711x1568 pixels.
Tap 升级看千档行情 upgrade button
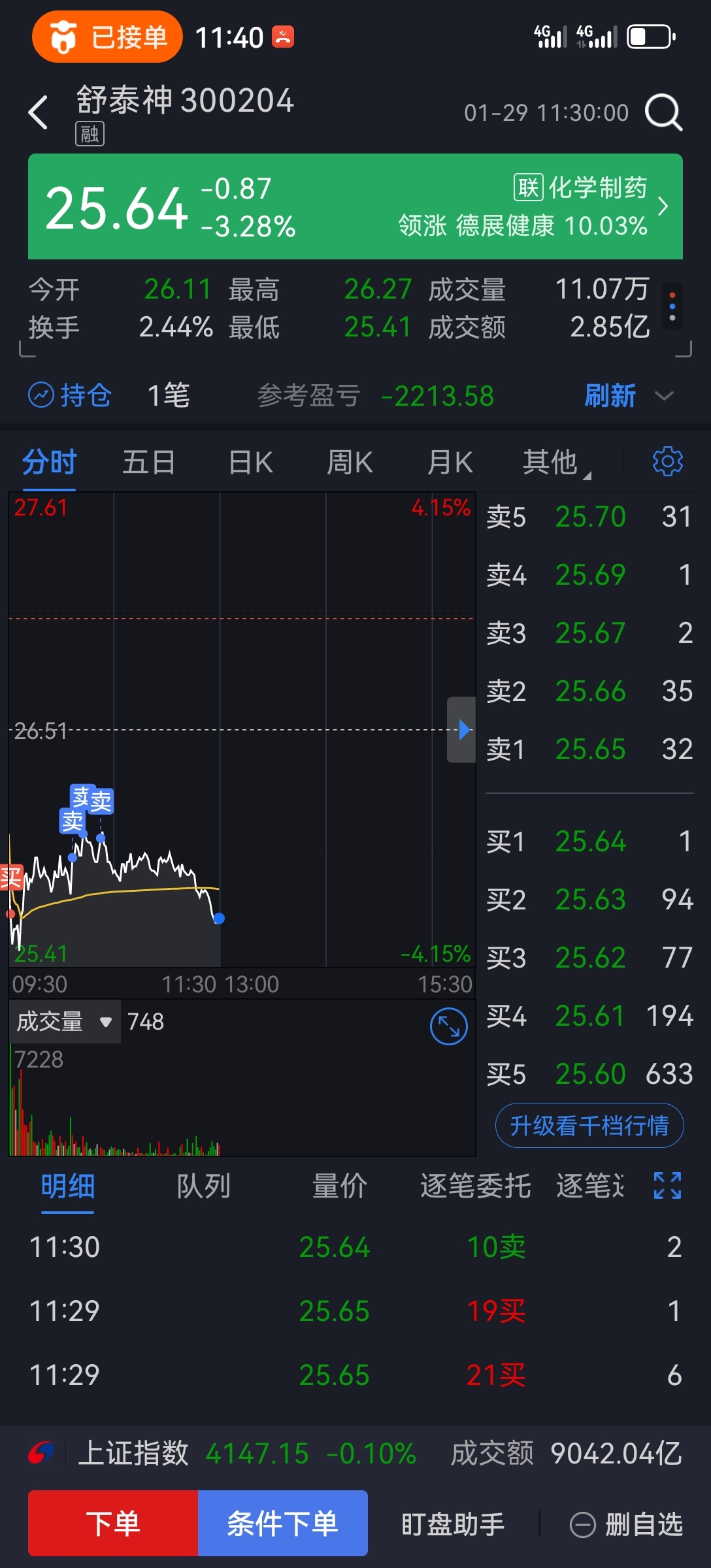pos(589,1126)
